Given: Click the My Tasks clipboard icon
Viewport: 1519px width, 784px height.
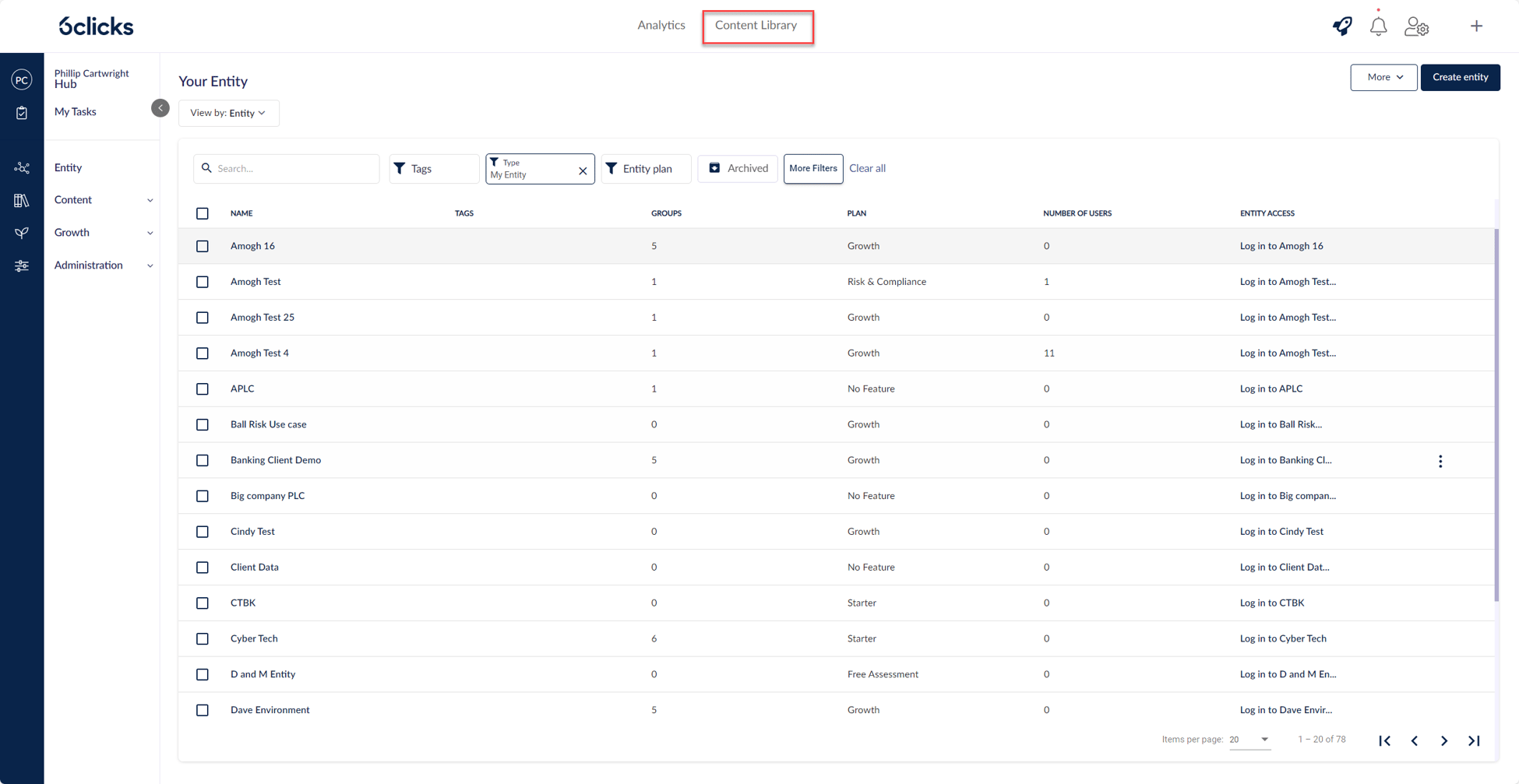Looking at the screenshot, I should (x=22, y=113).
